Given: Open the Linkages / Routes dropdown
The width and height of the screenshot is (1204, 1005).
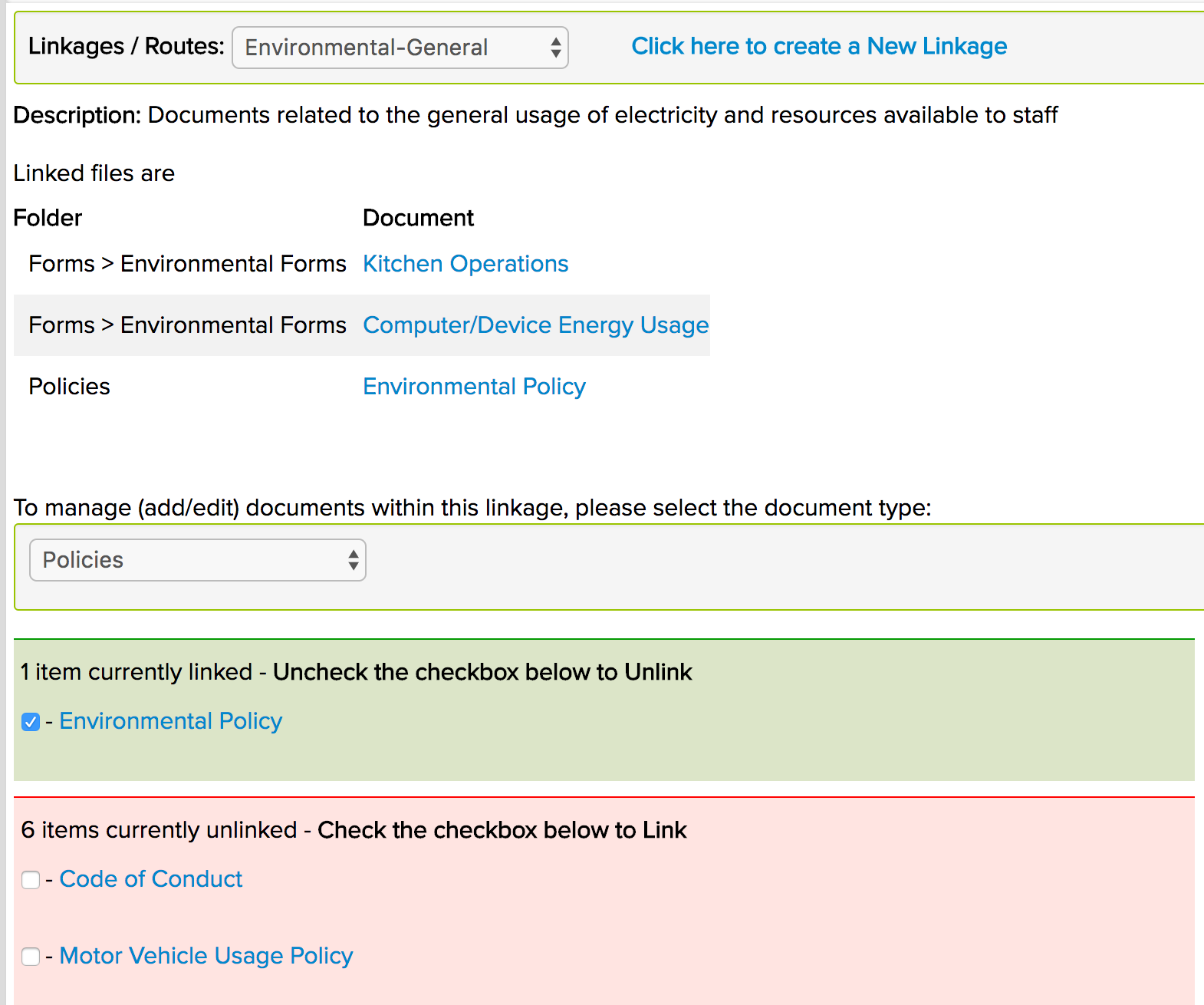Looking at the screenshot, I should [x=400, y=48].
